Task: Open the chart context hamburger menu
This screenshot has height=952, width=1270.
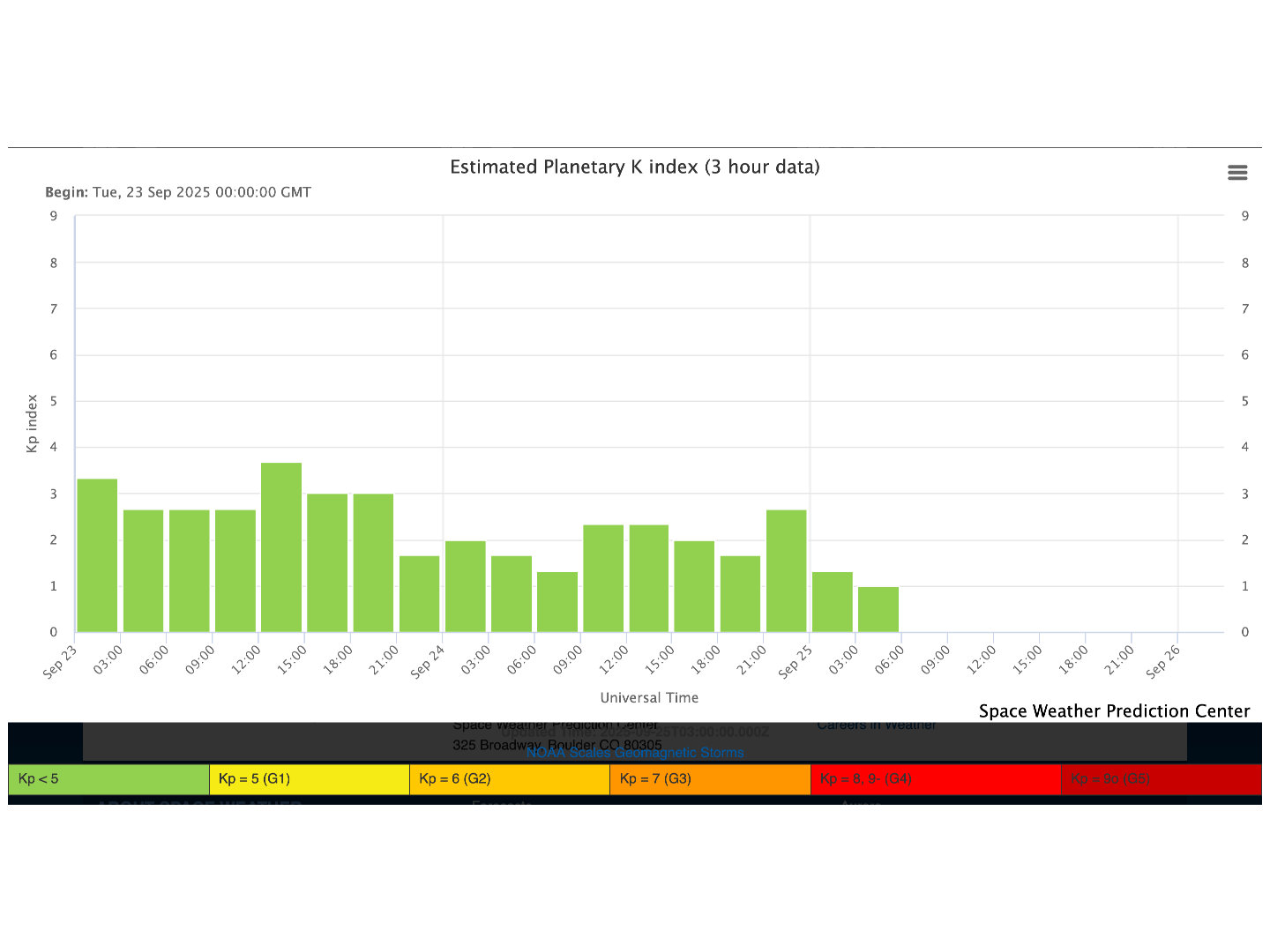Action: click(x=1237, y=173)
